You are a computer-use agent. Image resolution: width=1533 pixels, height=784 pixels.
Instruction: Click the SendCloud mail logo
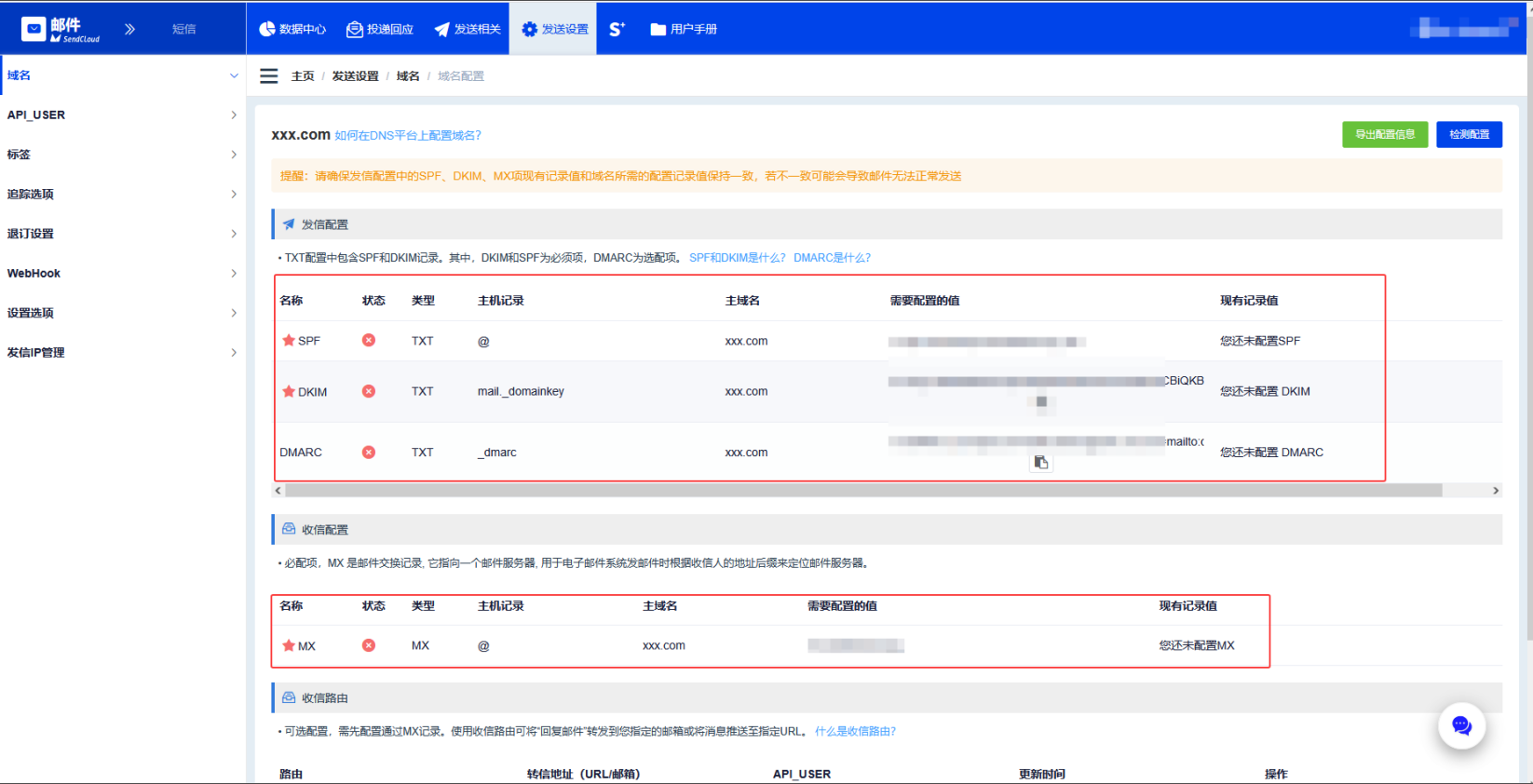tap(61, 30)
